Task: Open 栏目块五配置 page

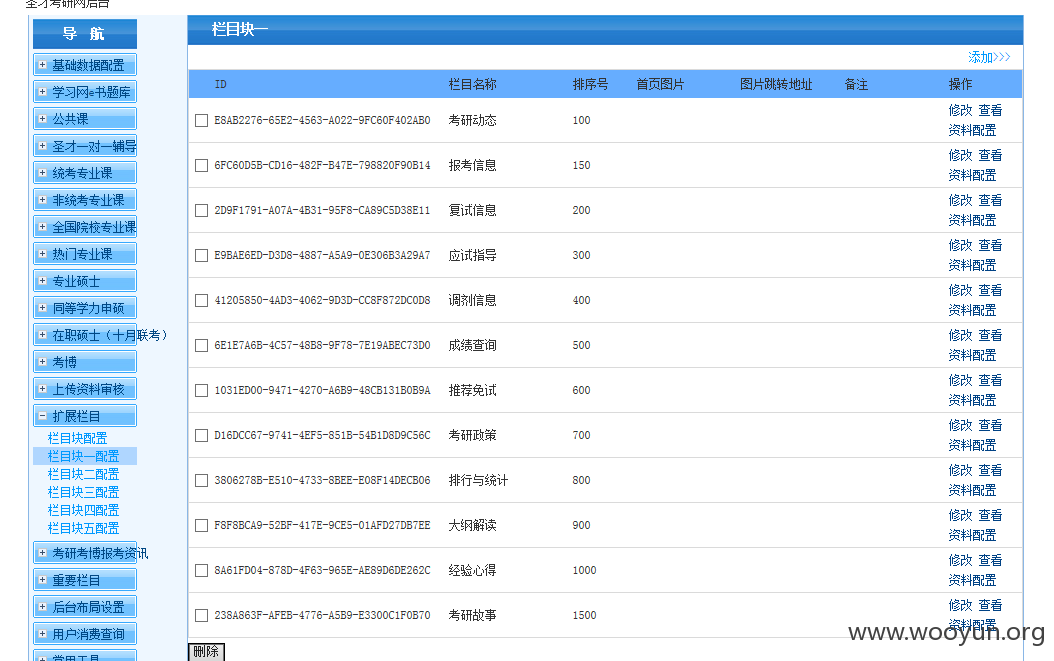Action: click(83, 529)
